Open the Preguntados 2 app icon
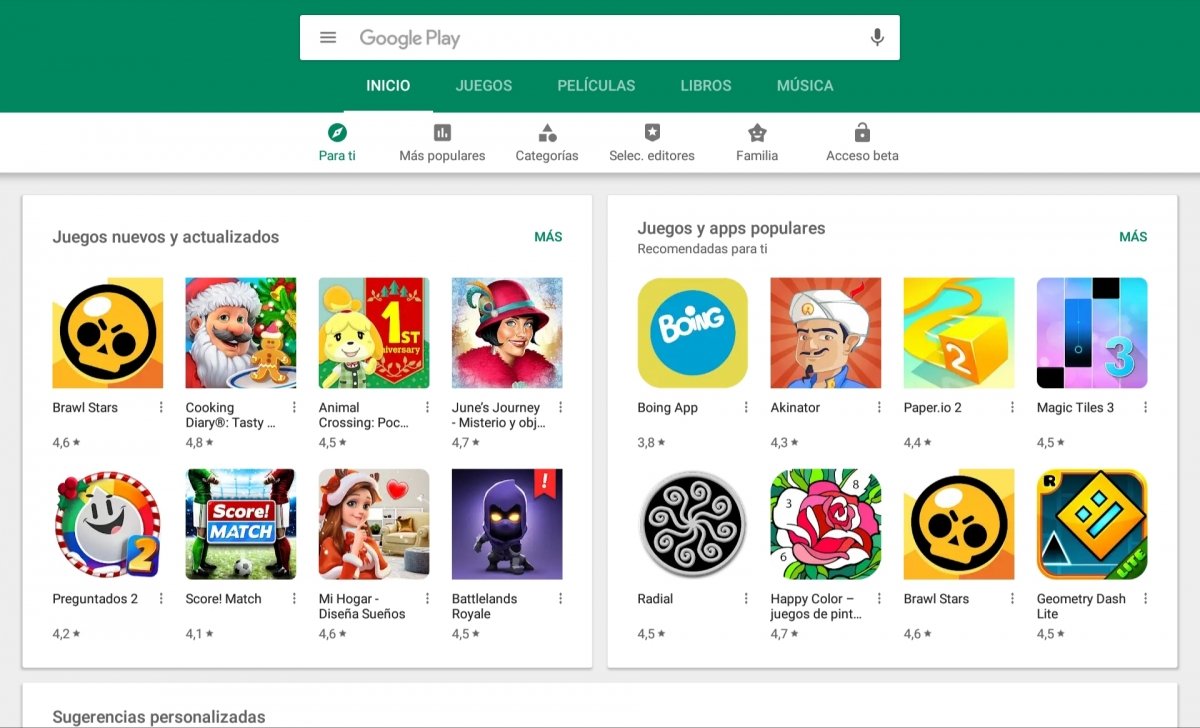 pos(108,524)
